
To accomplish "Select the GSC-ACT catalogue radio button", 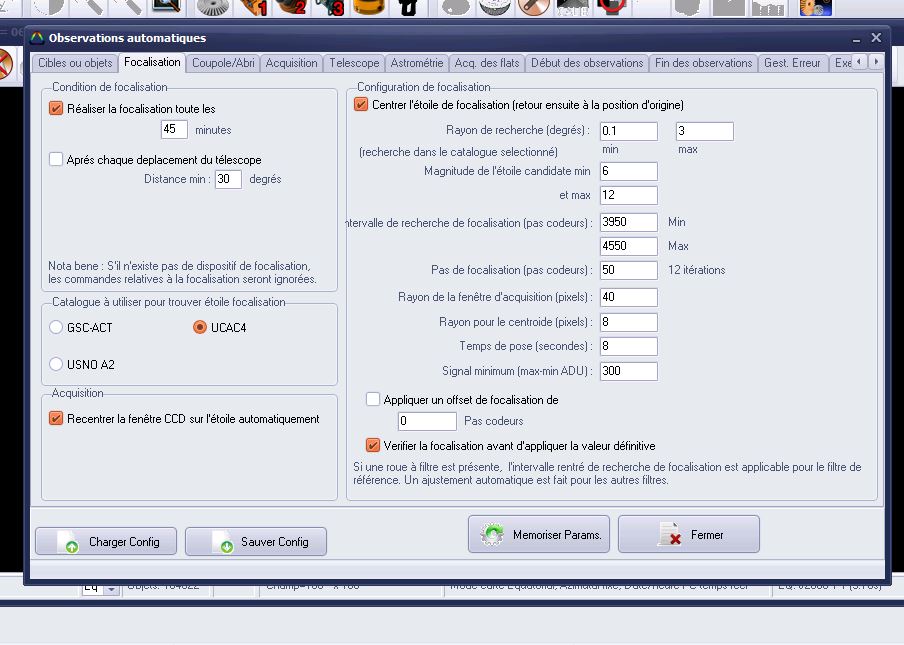I will pyautogui.click(x=56, y=328).
